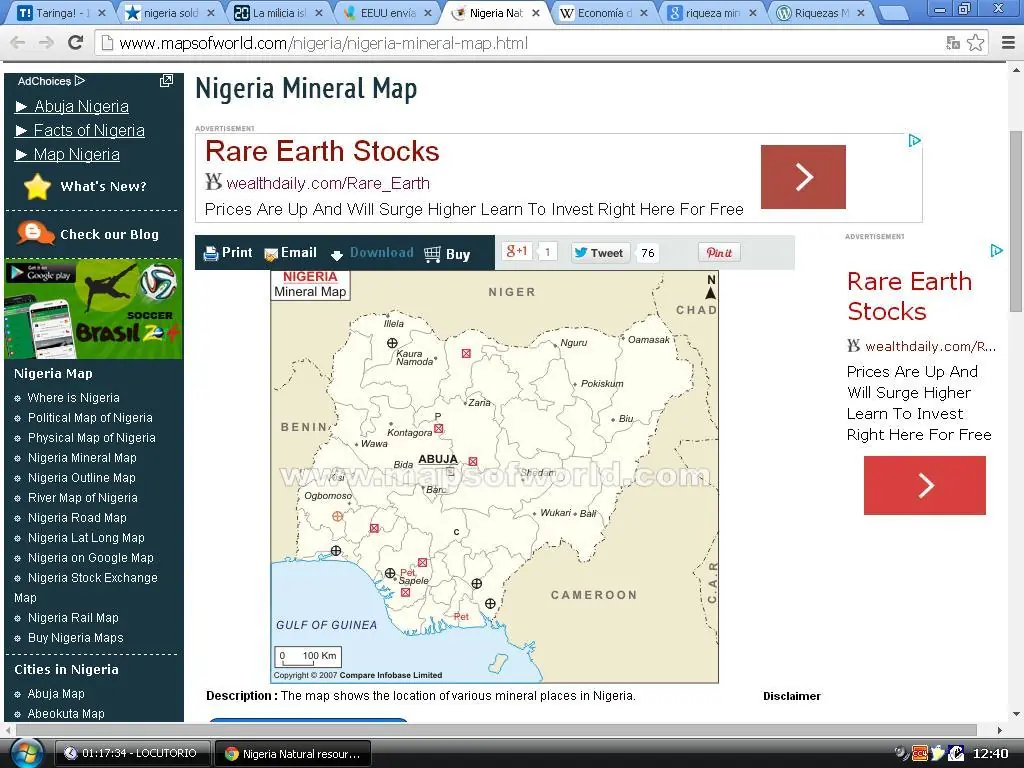Viewport: 1024px width, 768px height.
Task: Click the vertical scrollbar thumb
Action: (1016, 222)
